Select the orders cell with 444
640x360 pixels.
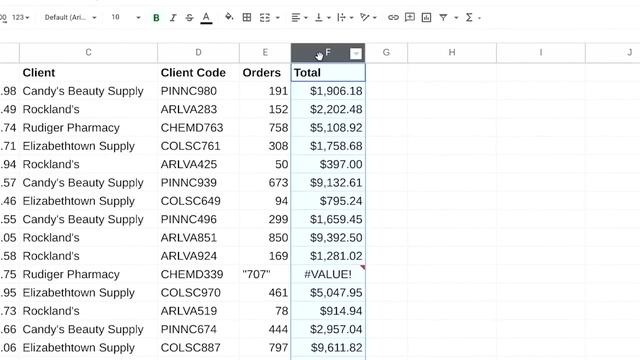click(x=265, y=329)
